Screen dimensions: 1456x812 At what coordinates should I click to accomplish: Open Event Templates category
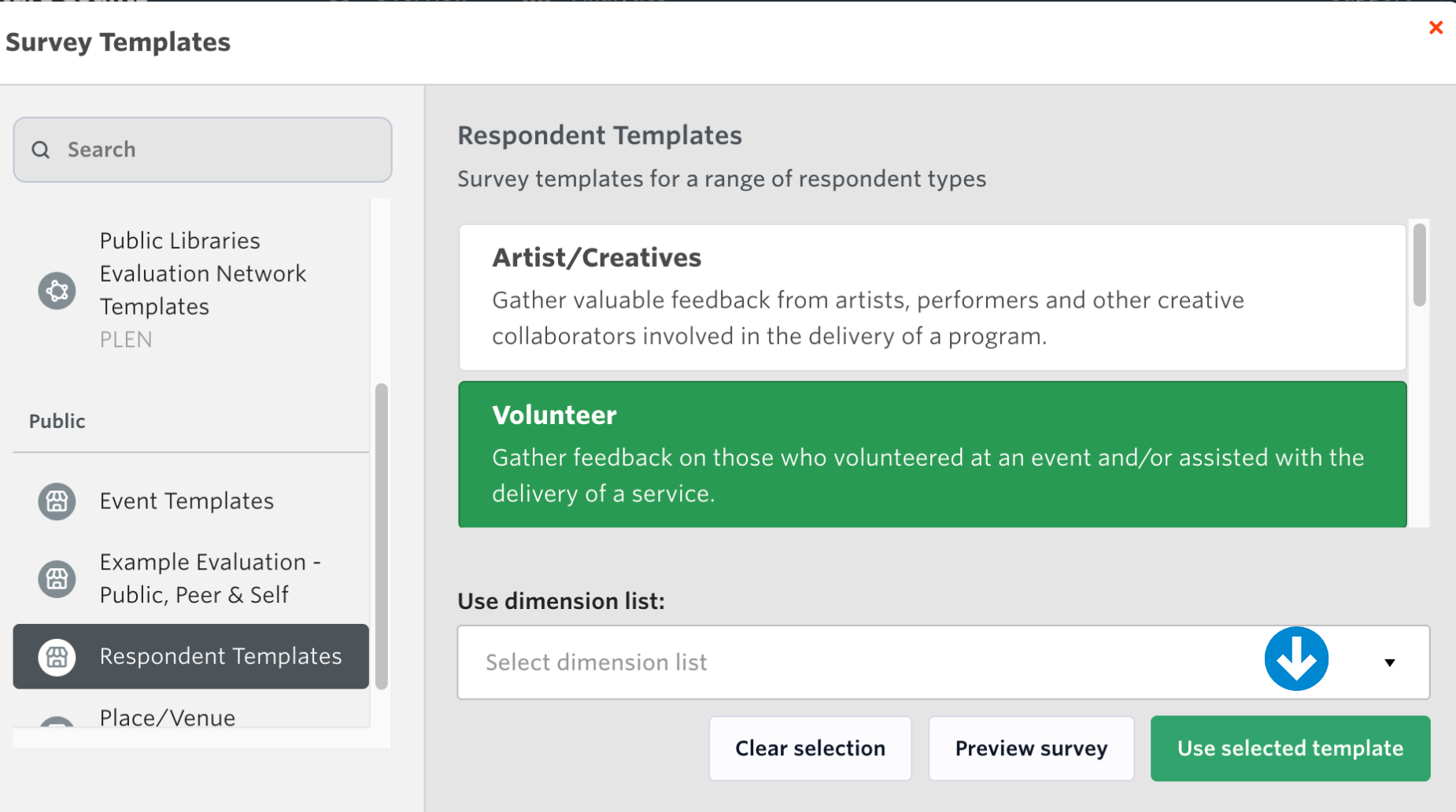pyautogui.click(x=187, y=501)
